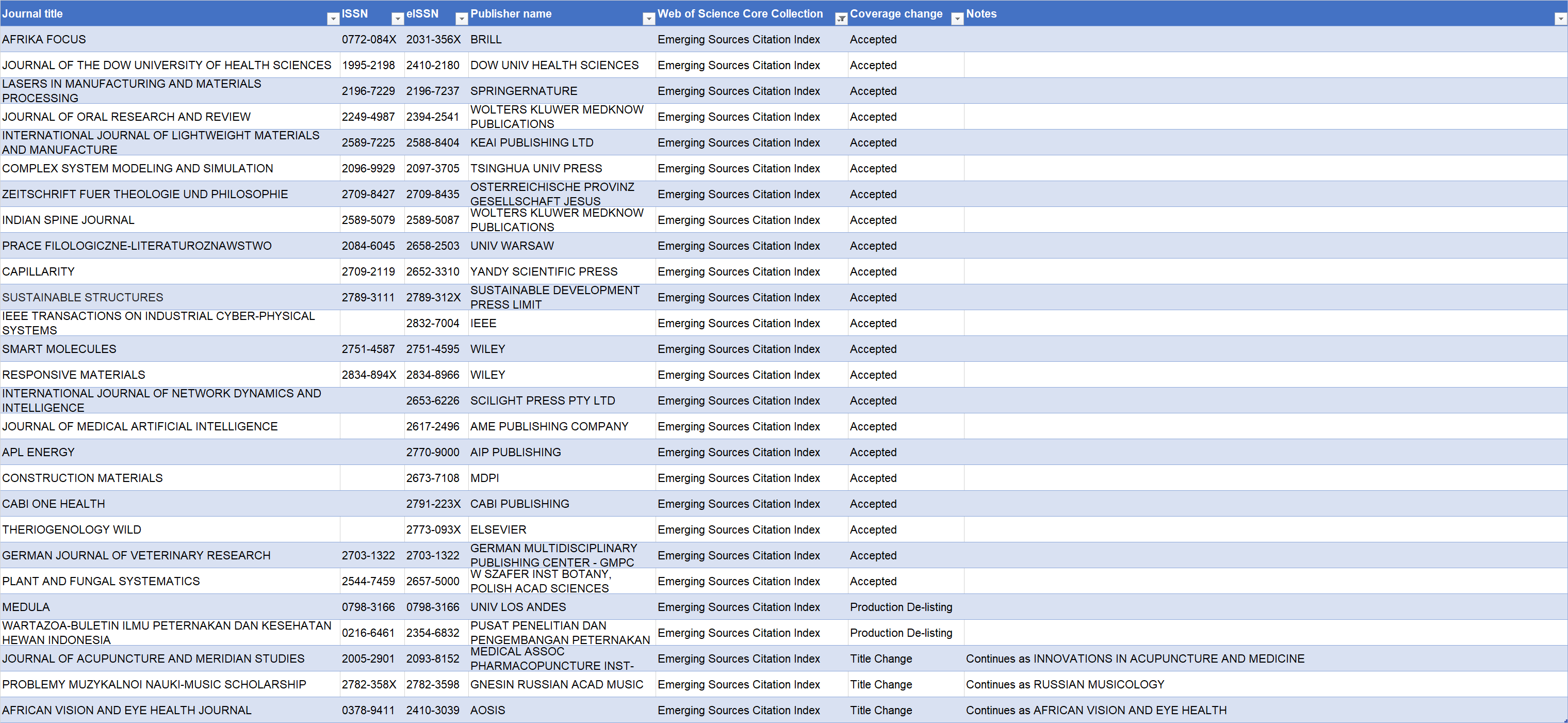Select YANDY SCIENTIFIC PRESS cell
Viewport: 1568px width, 723px height.
(x=562, y=271)
